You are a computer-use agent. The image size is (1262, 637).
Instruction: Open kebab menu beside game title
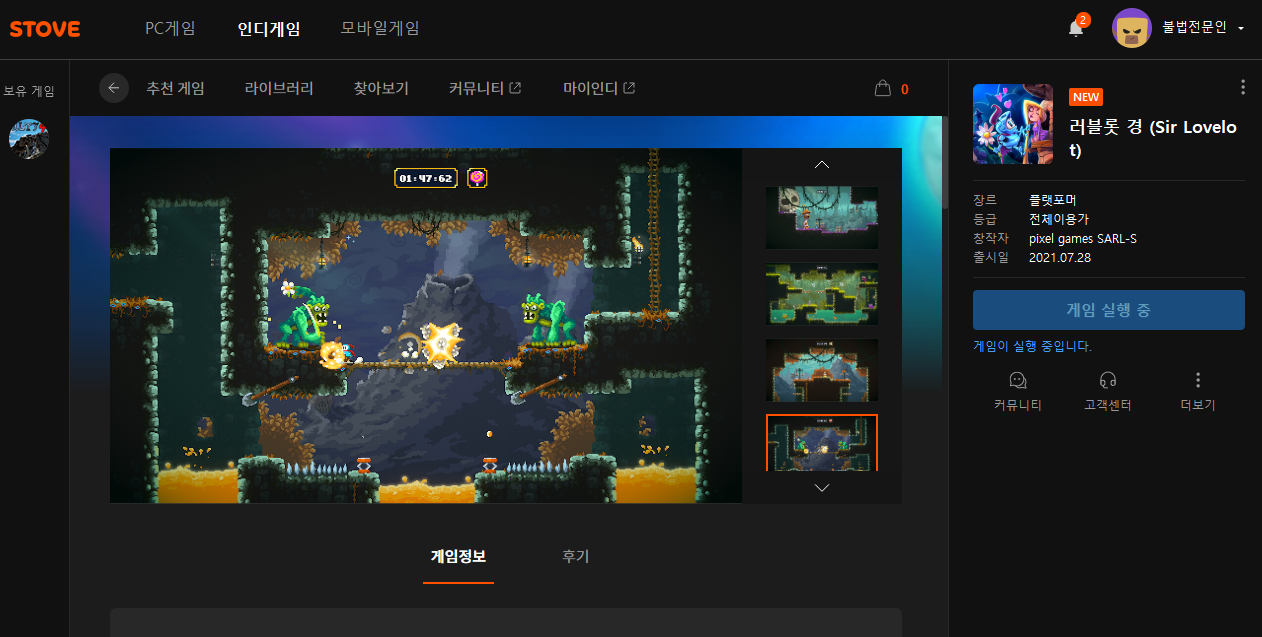point(1242,87)
